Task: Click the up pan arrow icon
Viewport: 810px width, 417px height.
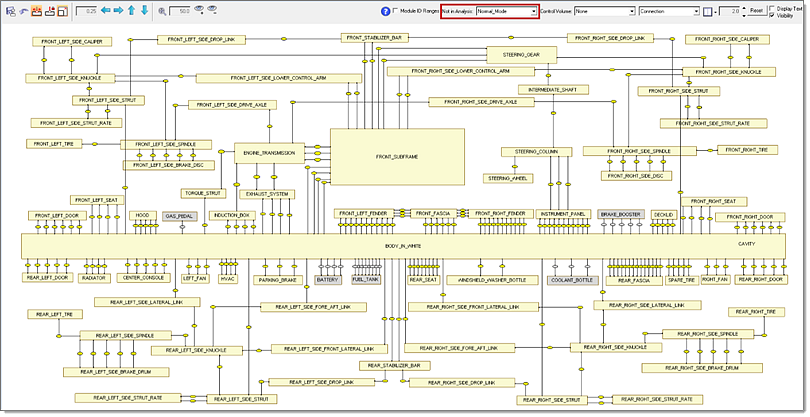Action: [131, 11]
